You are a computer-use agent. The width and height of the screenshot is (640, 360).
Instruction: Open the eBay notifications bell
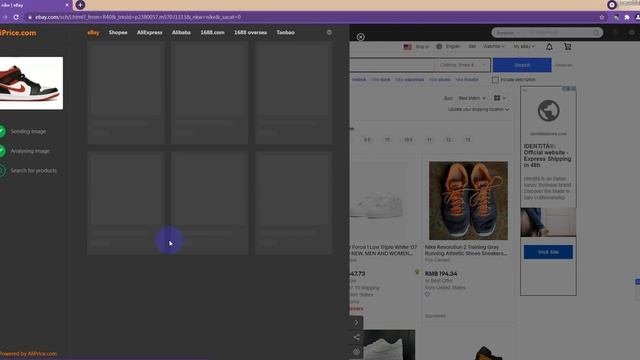(x=549, y=47)
